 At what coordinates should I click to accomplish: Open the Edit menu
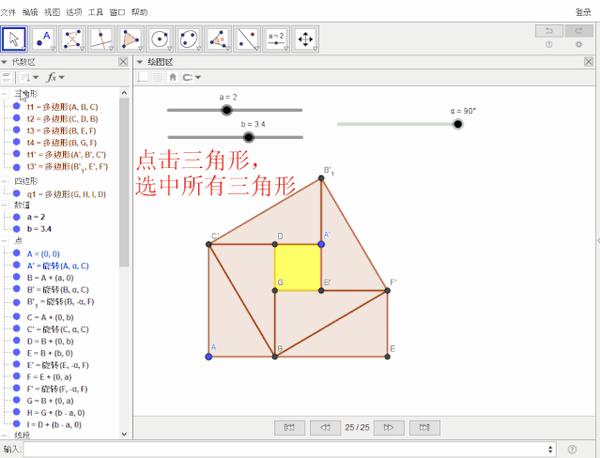(x=30, y=12)
